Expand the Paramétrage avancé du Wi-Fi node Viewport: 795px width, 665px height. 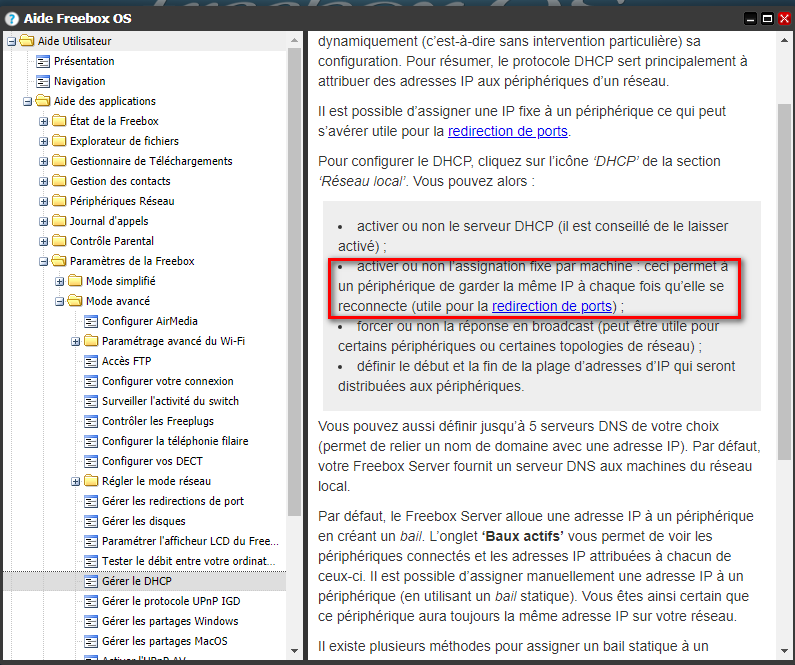point(76,342)
